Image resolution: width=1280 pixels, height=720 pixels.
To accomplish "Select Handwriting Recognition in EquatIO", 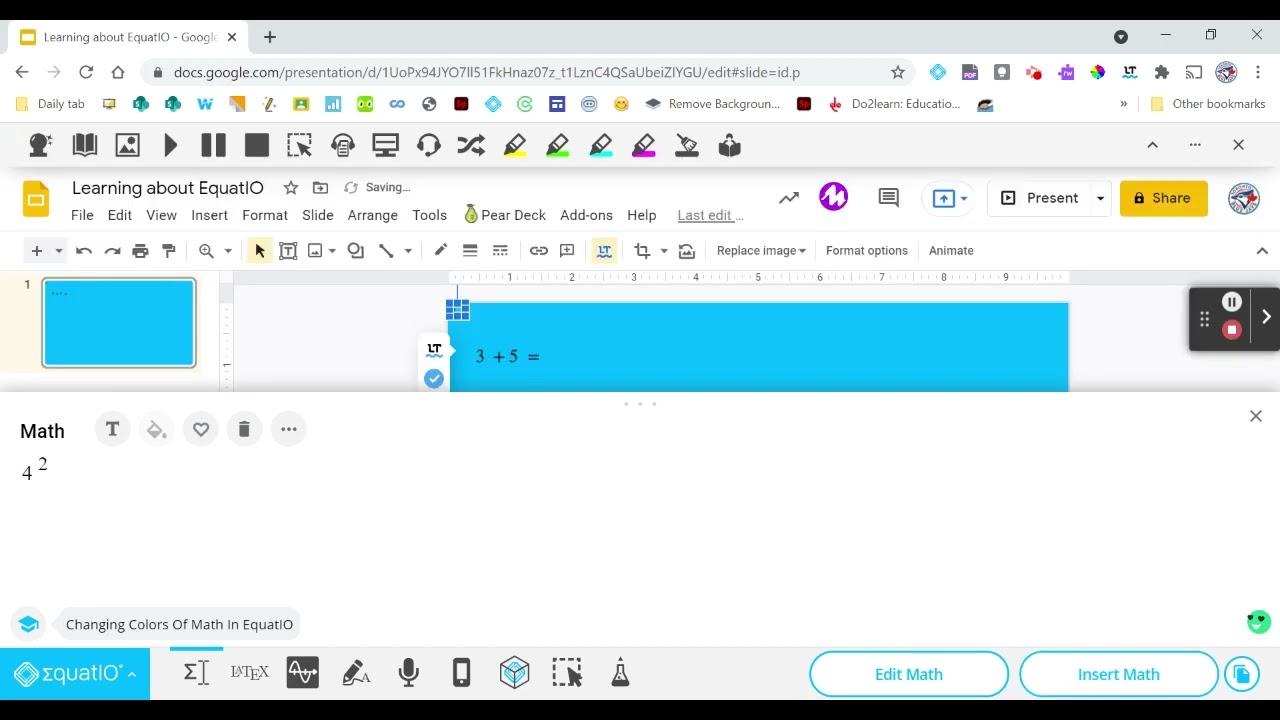I will [356, 673].
